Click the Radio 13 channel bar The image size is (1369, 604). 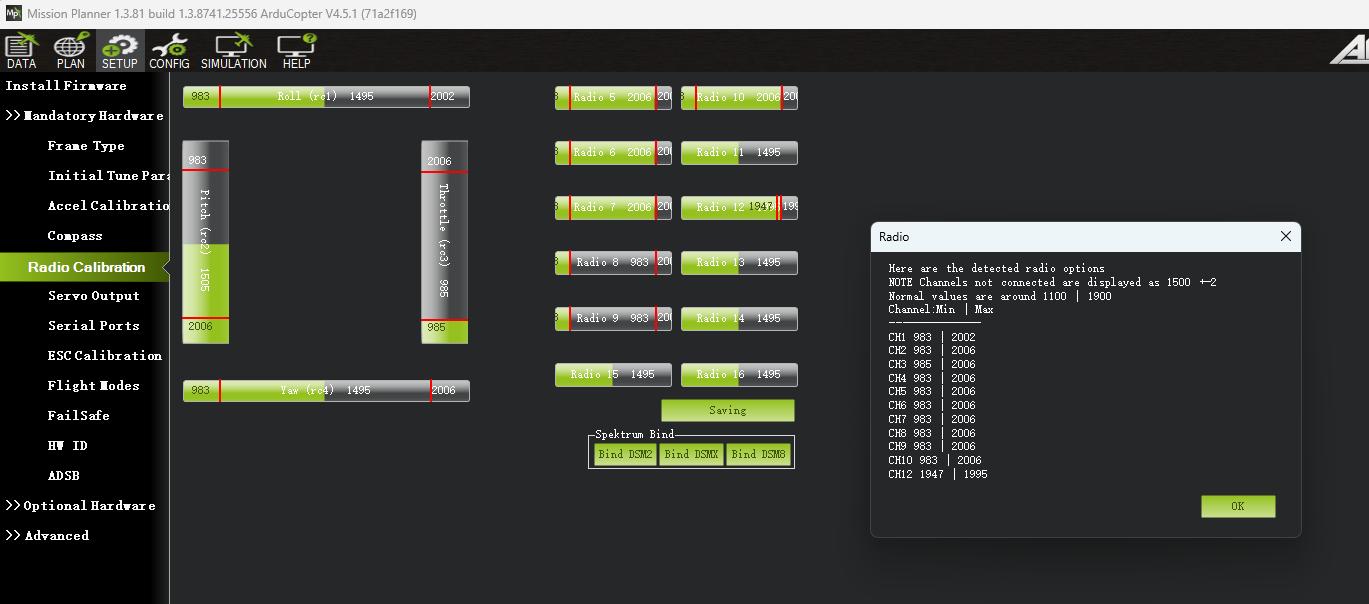(739, 262)
